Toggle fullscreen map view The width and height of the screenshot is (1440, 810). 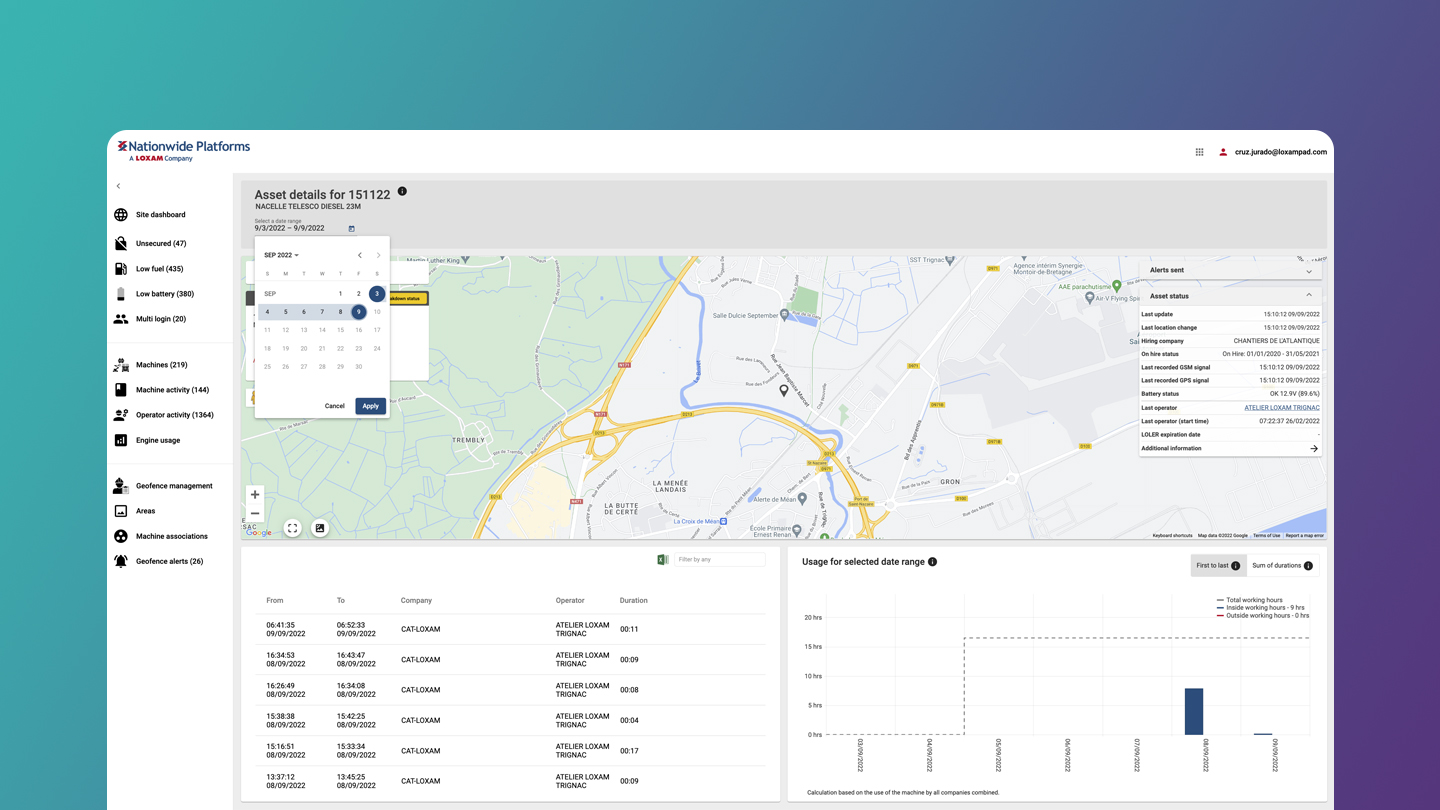click(292, 528)
